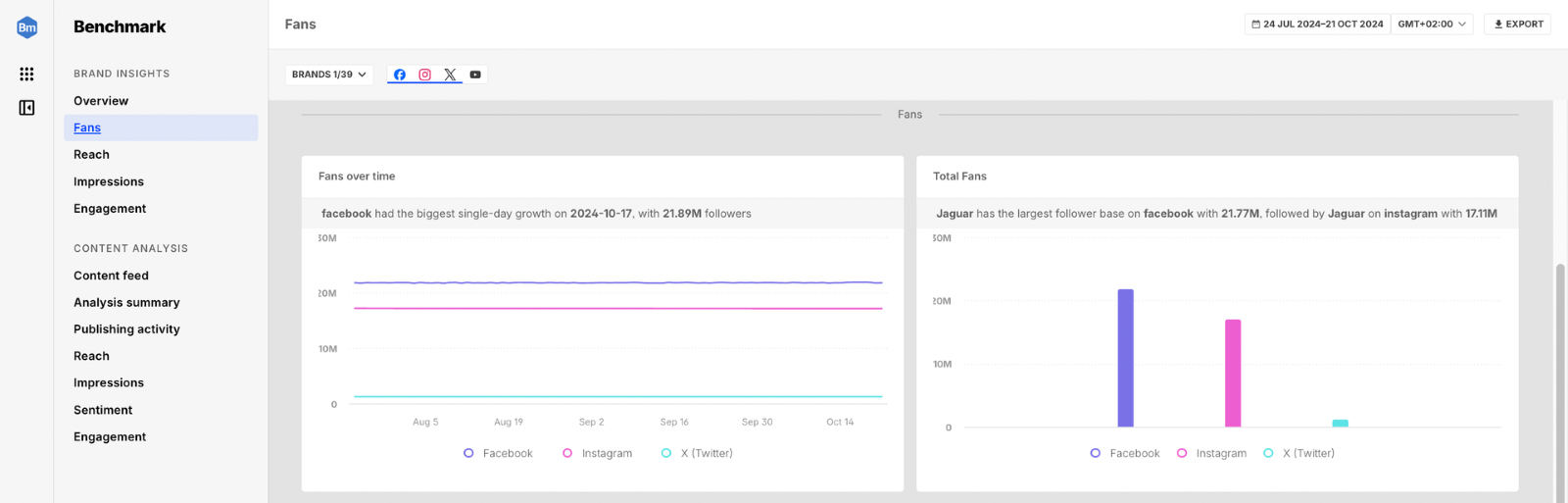Click the Bm Benchmark logo icon
Image resolution: width=1568 pixels, height=503 pixels.
(26, 27)
